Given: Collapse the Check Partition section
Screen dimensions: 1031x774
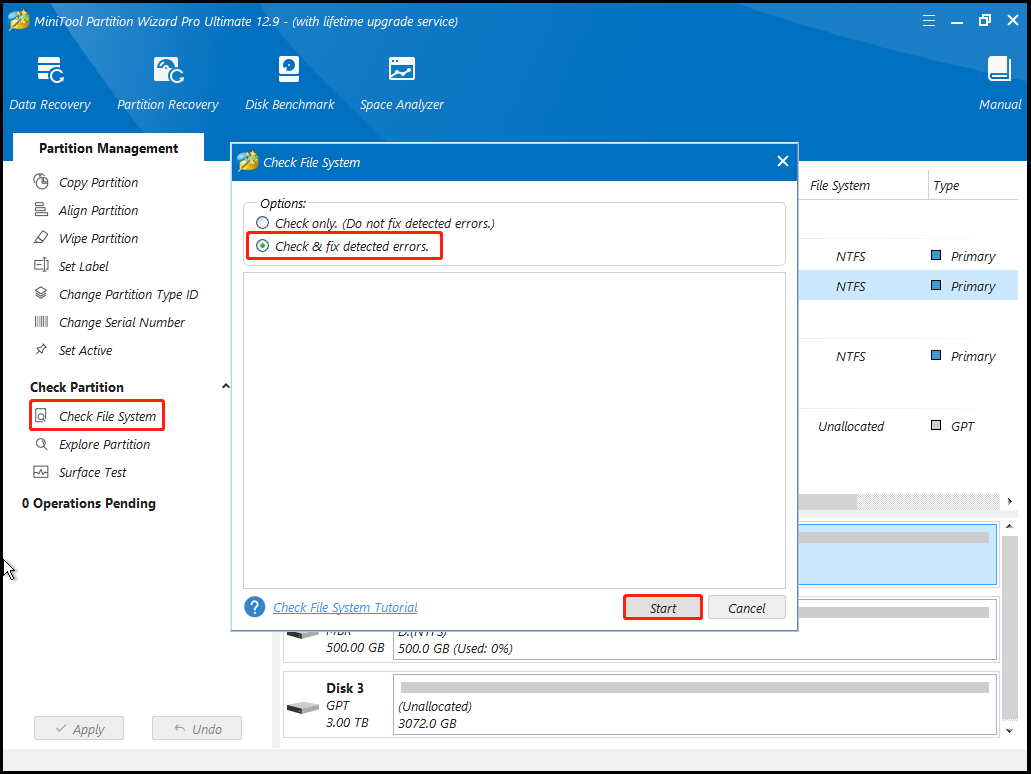Looking at the screenshot, I should click(226, 386).
